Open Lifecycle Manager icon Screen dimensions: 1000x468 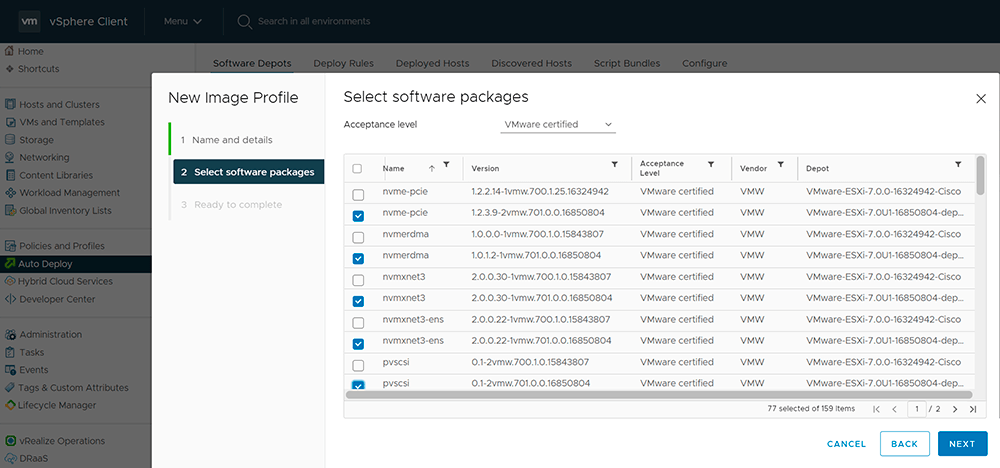click(x=10, y=405)
